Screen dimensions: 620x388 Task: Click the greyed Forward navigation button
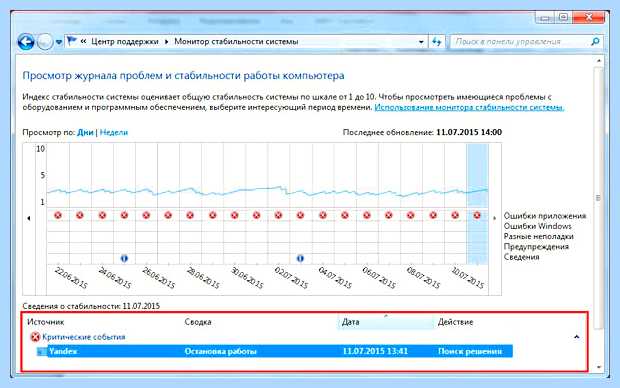pos(45,42)
